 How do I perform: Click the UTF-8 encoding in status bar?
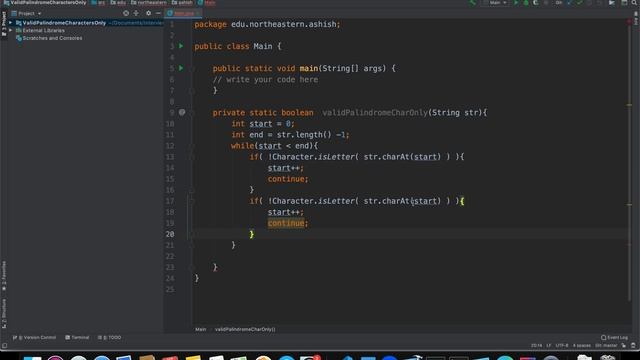coord(562,346)
